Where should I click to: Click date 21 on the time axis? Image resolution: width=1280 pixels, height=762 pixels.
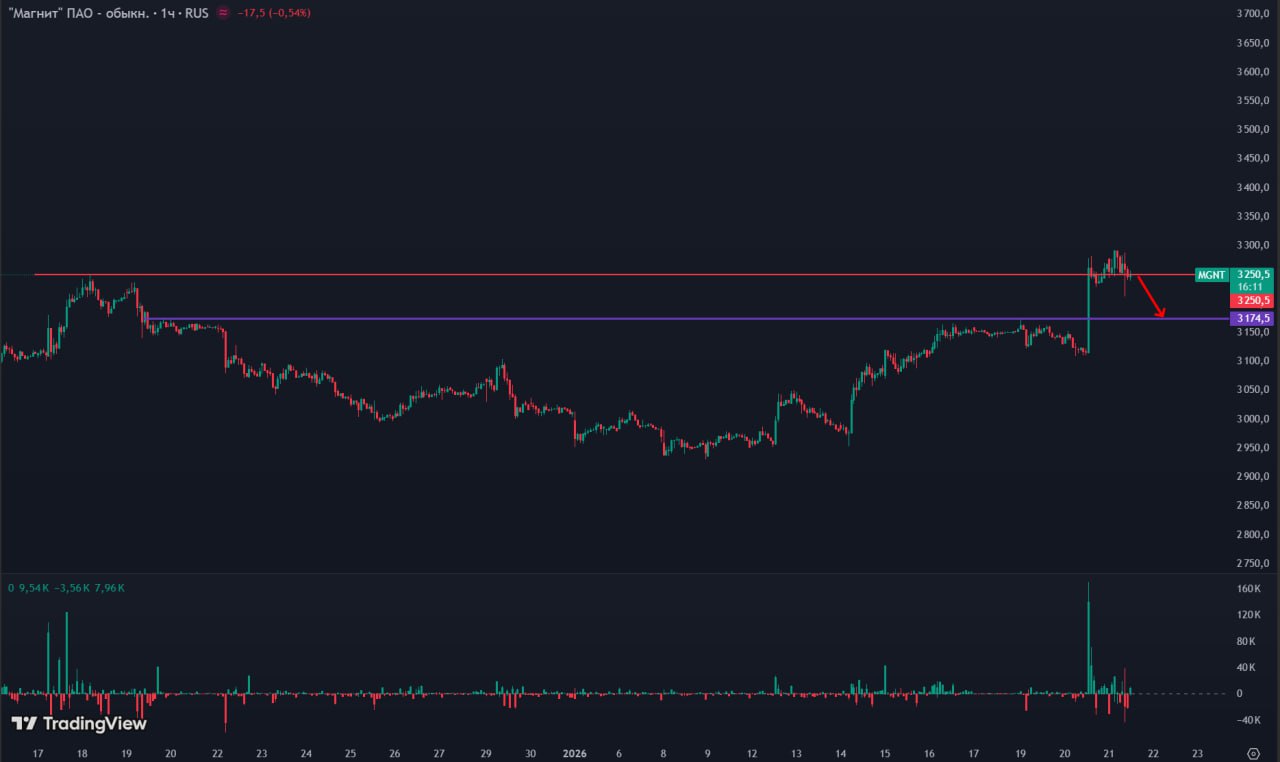(1108, 753)
